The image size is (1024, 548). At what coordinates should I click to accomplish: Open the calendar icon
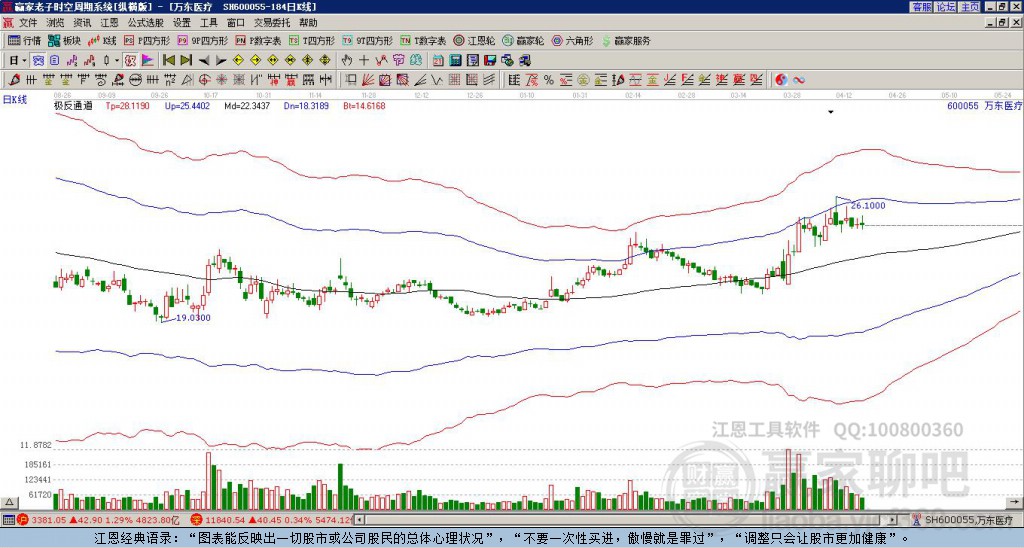[x=438, y=61]
